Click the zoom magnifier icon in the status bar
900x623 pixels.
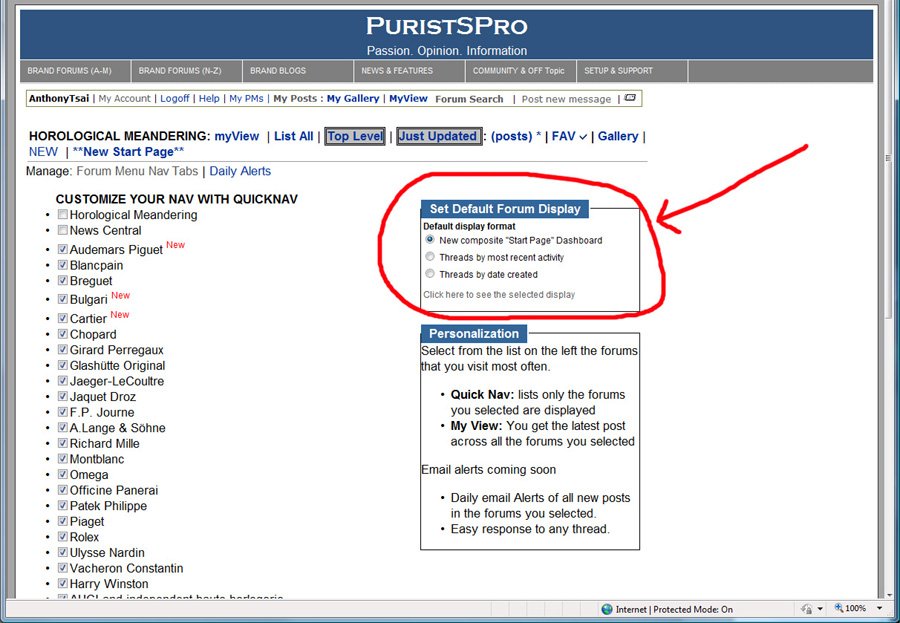(840, 608)
